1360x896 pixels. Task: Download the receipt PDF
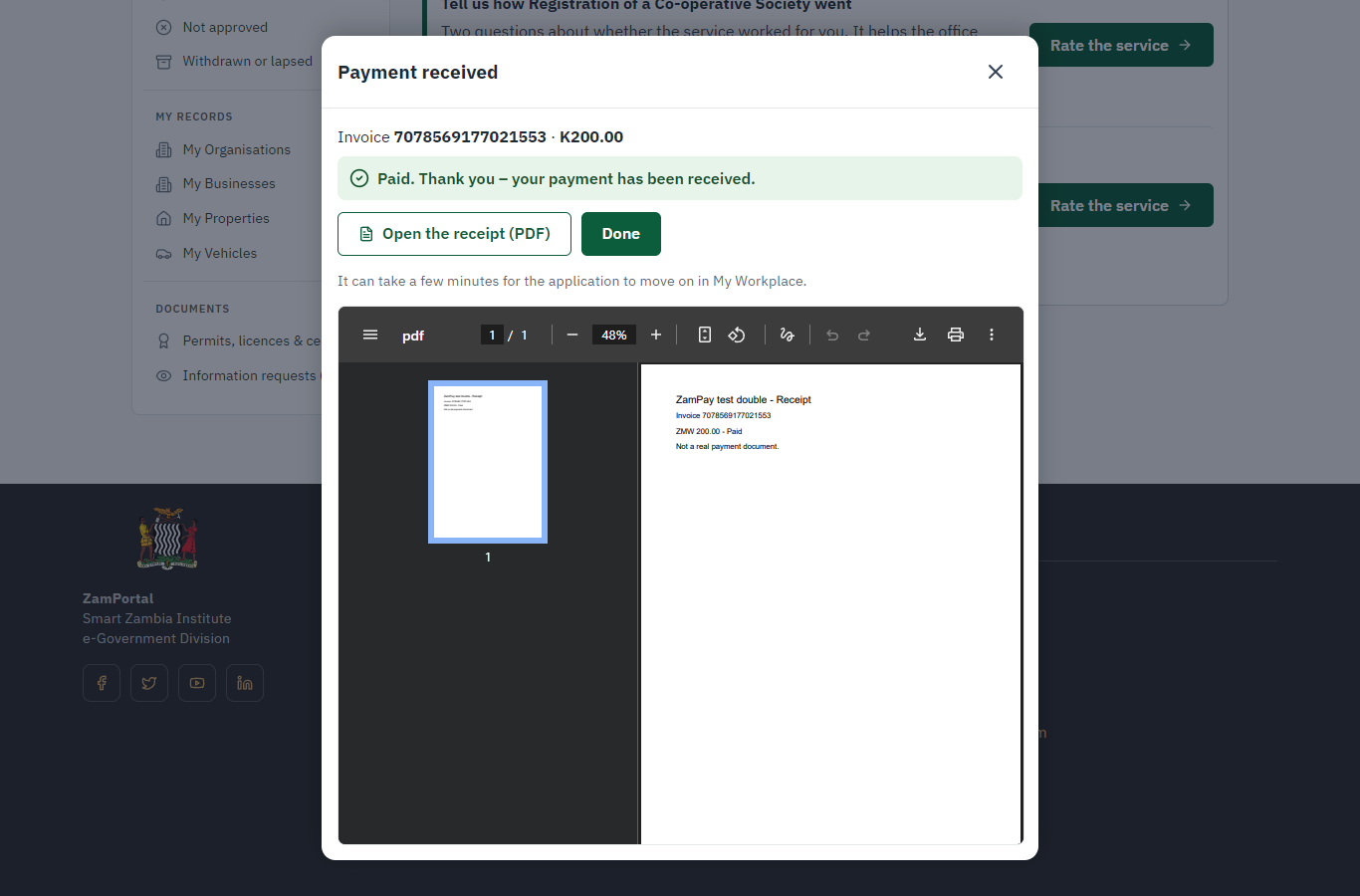pyautogui.click(x=920, y=335)
